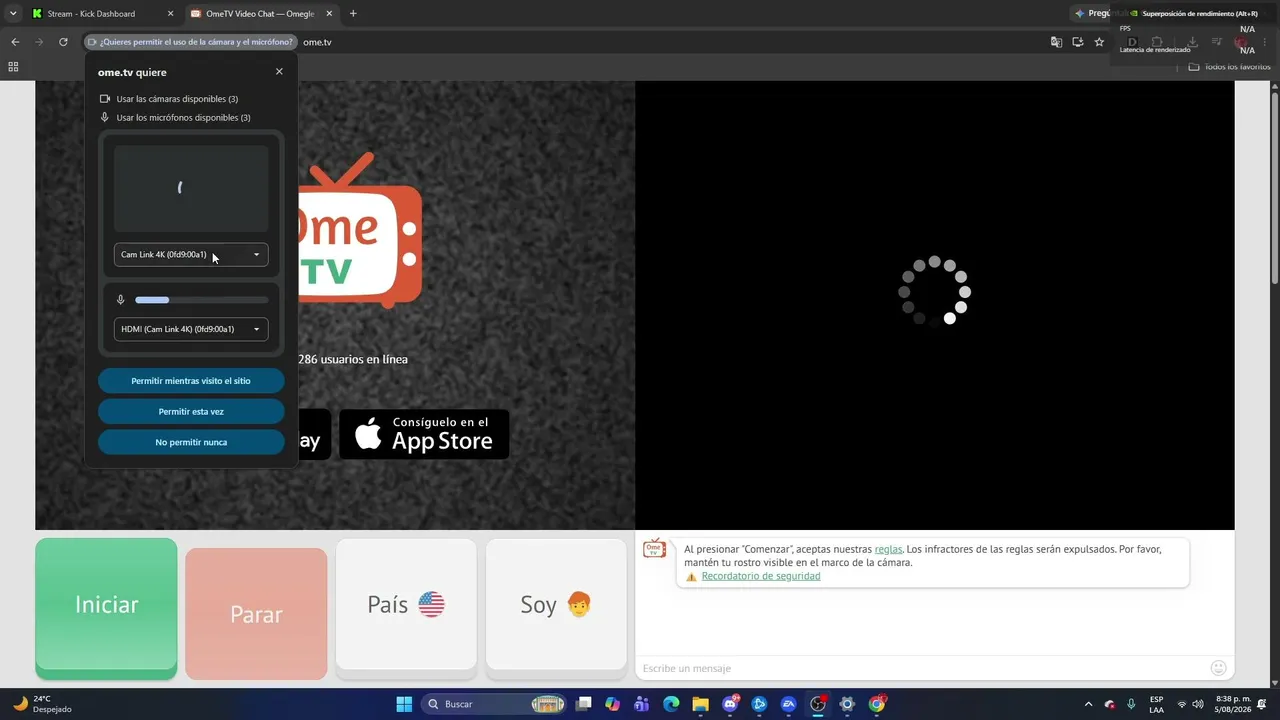Click the red Parar button

(x=256, y=614)
